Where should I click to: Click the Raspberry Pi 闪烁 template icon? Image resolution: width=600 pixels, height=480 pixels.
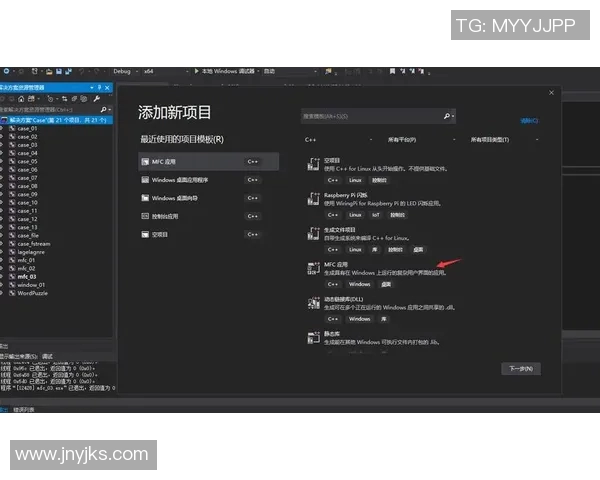[x=313, y=199]
